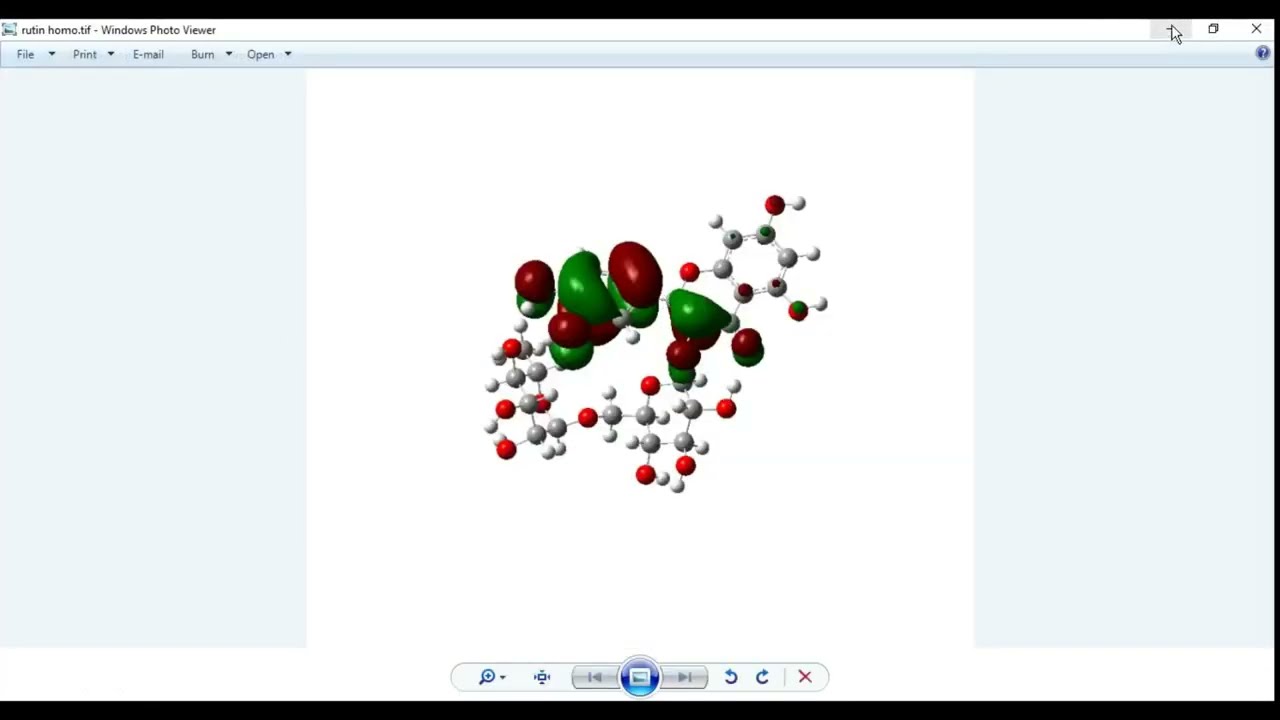Open the Print menu
This screenshot has width=1280, height=720.
coord(85,54)
